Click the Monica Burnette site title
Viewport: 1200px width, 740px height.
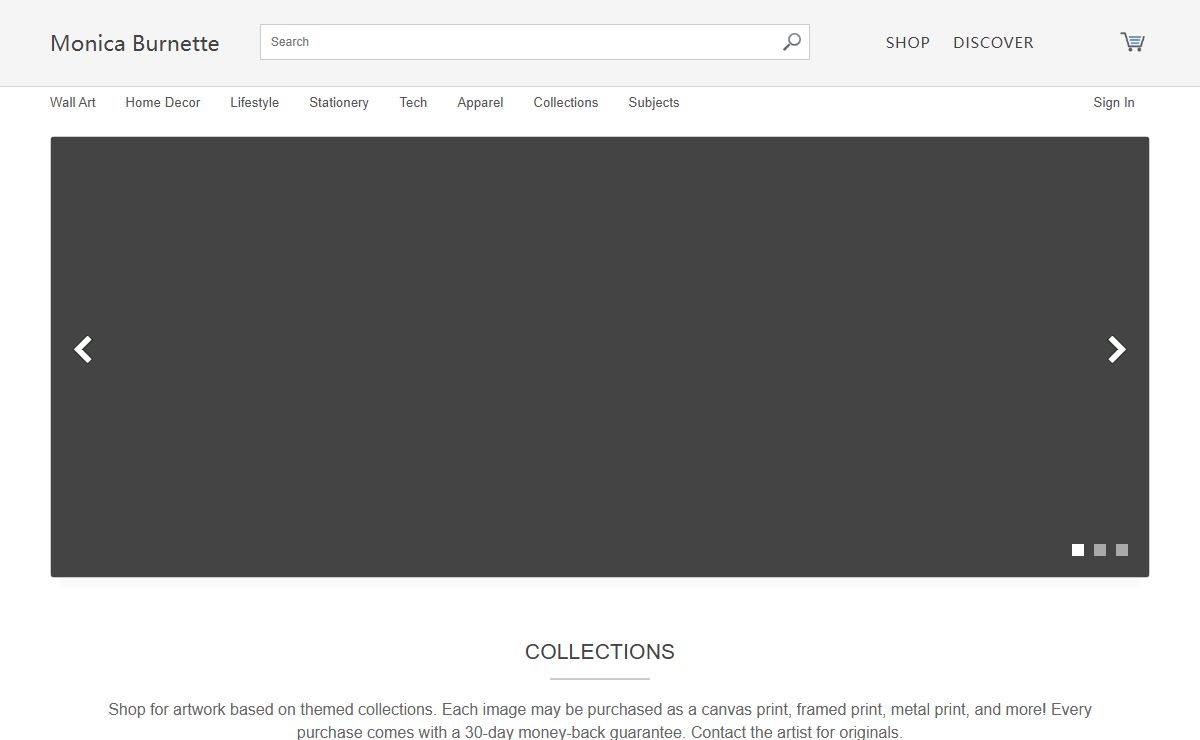(x=135, y=43)
